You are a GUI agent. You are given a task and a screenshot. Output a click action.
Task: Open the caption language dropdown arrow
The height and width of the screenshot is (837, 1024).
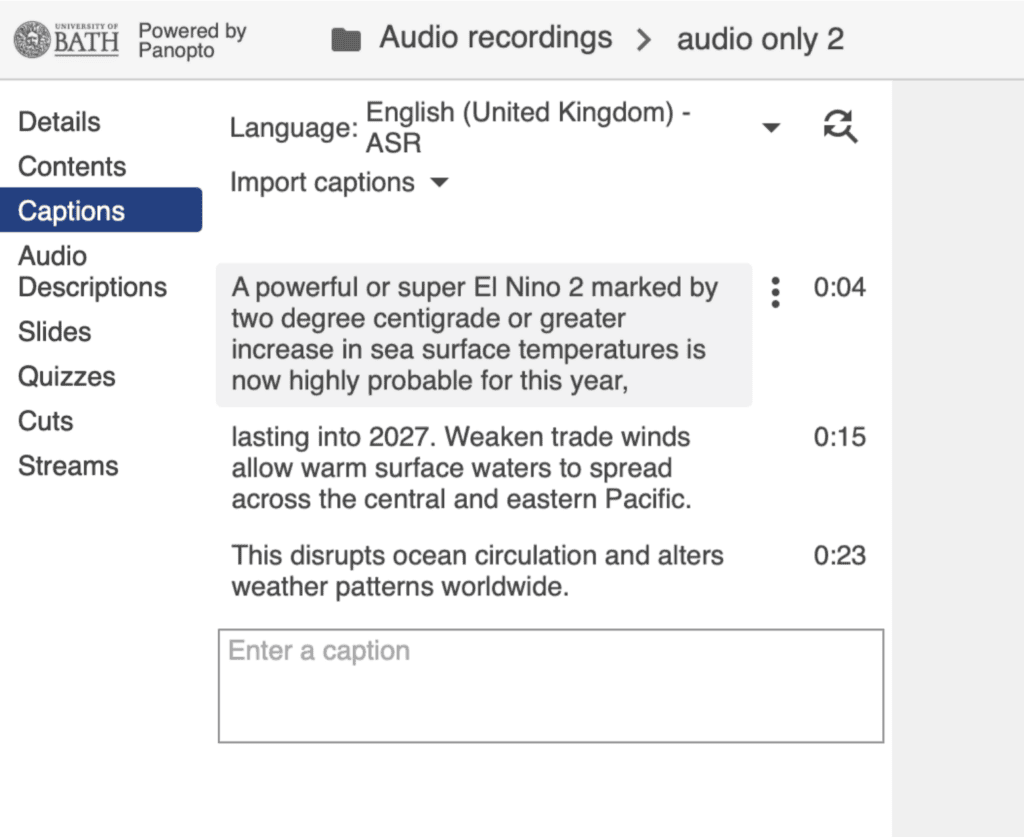[771, 127]
